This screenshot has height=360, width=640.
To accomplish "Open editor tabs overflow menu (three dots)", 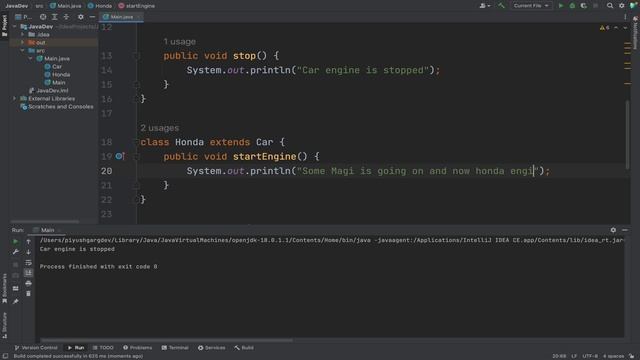I will pos(625,17).
